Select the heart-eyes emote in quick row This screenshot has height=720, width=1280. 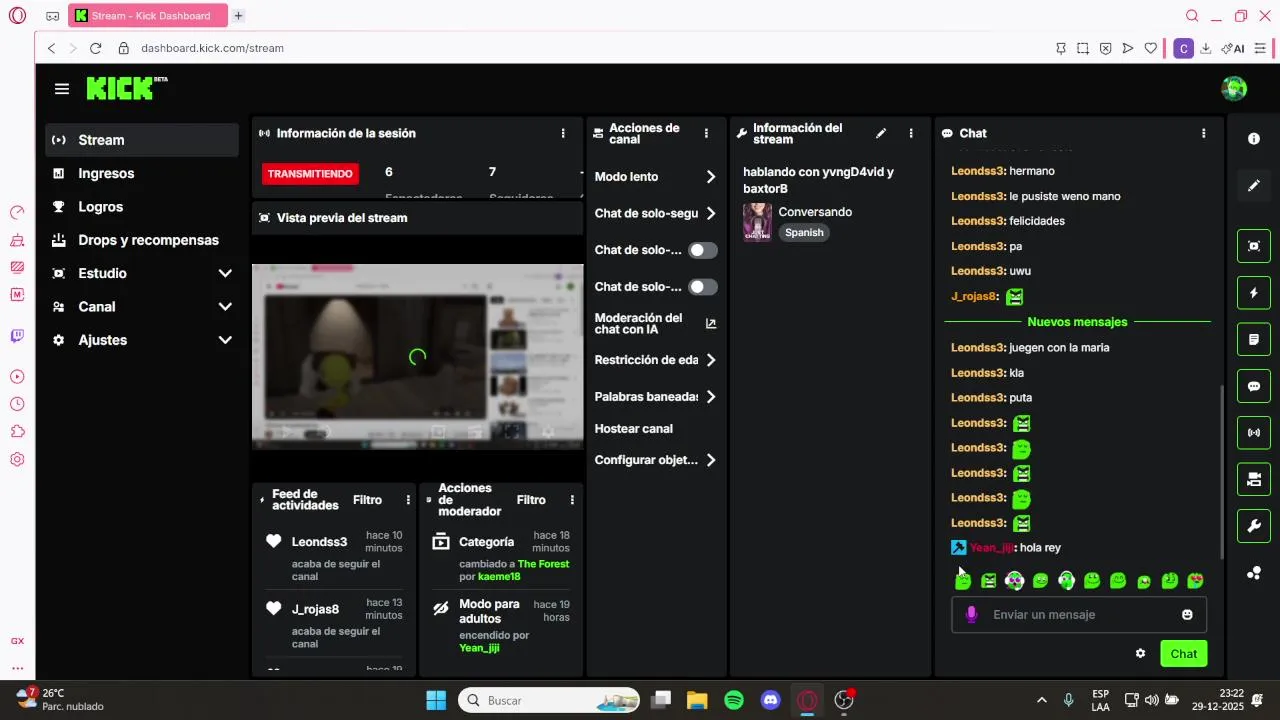1195,581
